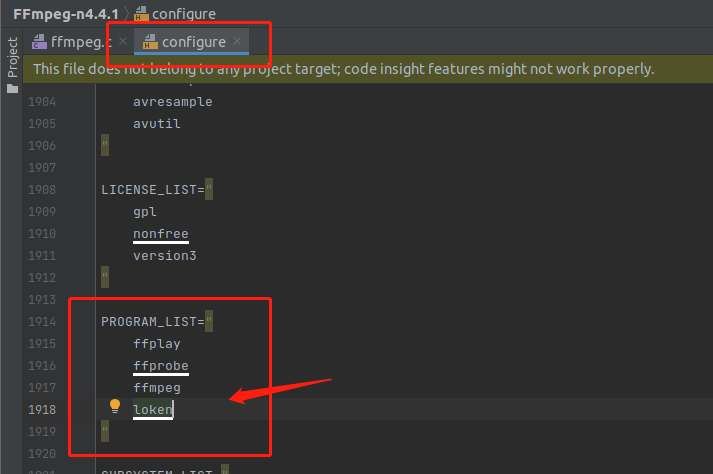
Task: Click the underlined ffprobe text
Action: (160, 365)
